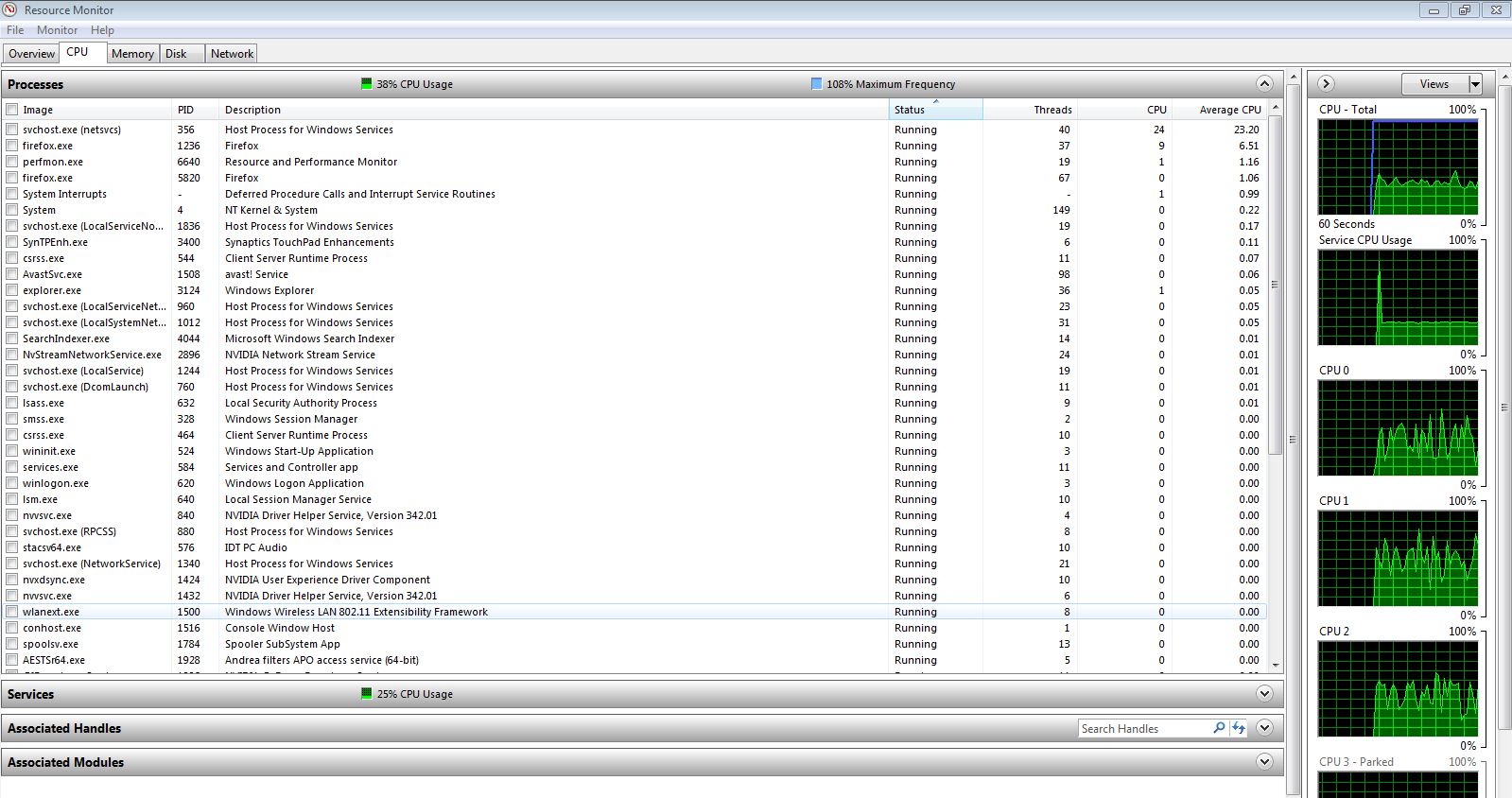The height and width of the screenshot is (798, 1512).
Task: Select the Synaptics TouchPad Enhancements row
Action: click(x=634, y=242)
